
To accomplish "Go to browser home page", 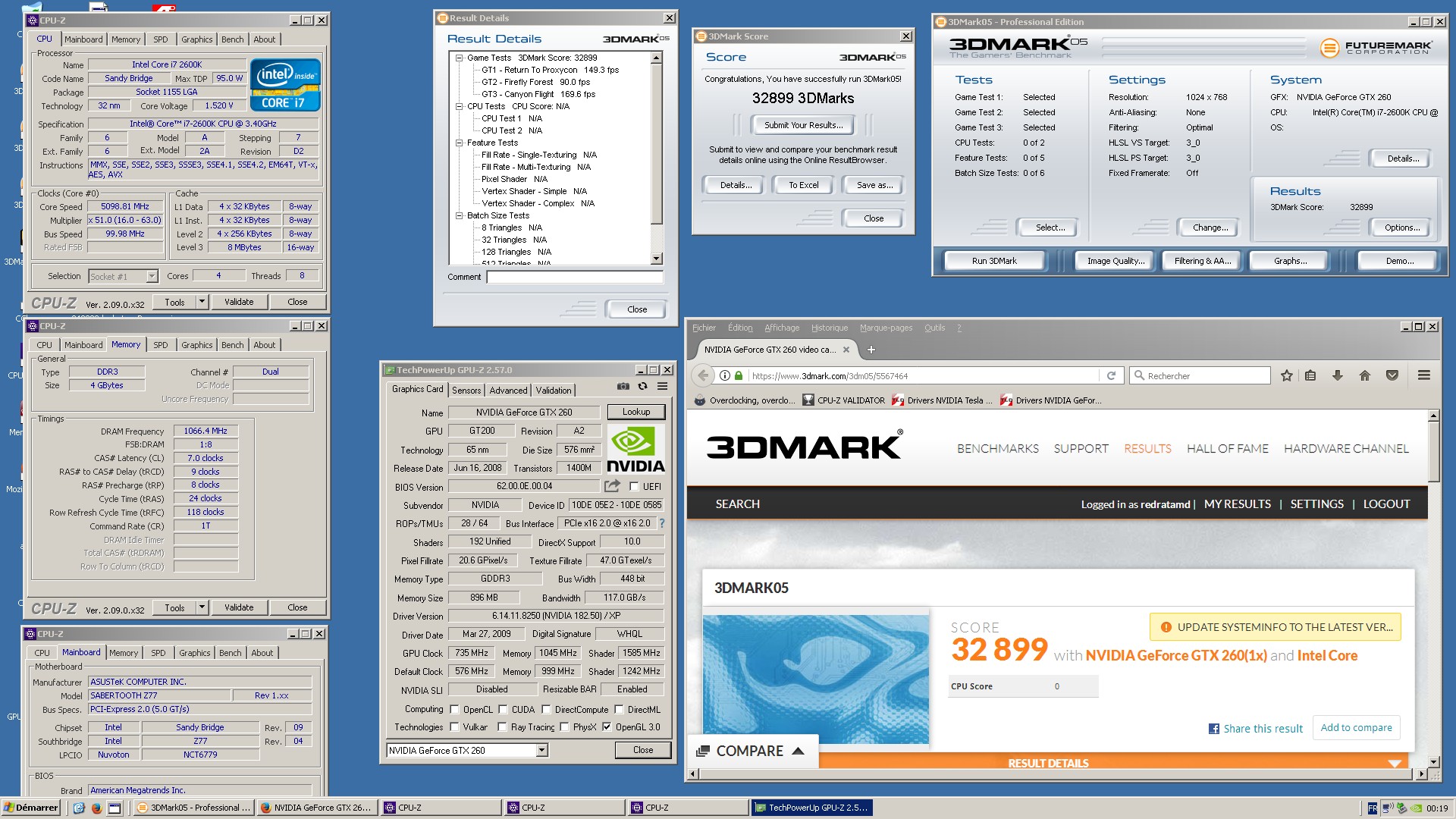I will 1365,375.
